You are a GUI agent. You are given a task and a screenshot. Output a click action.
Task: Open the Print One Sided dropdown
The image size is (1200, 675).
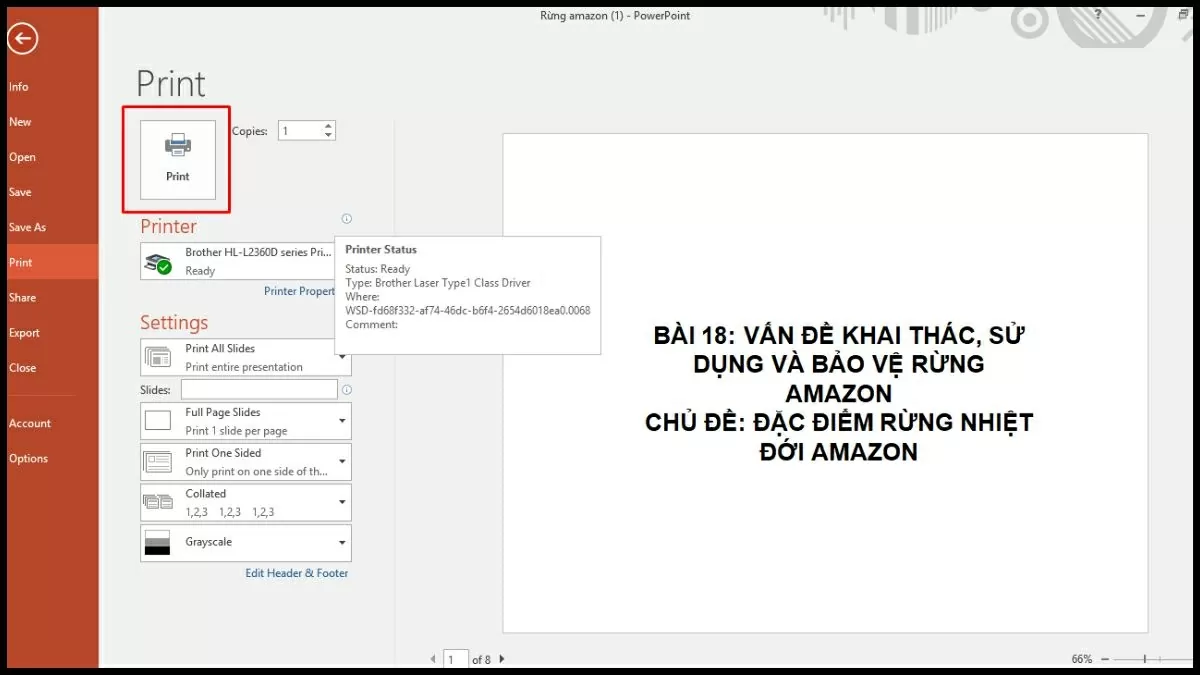(x=341, y=461)
